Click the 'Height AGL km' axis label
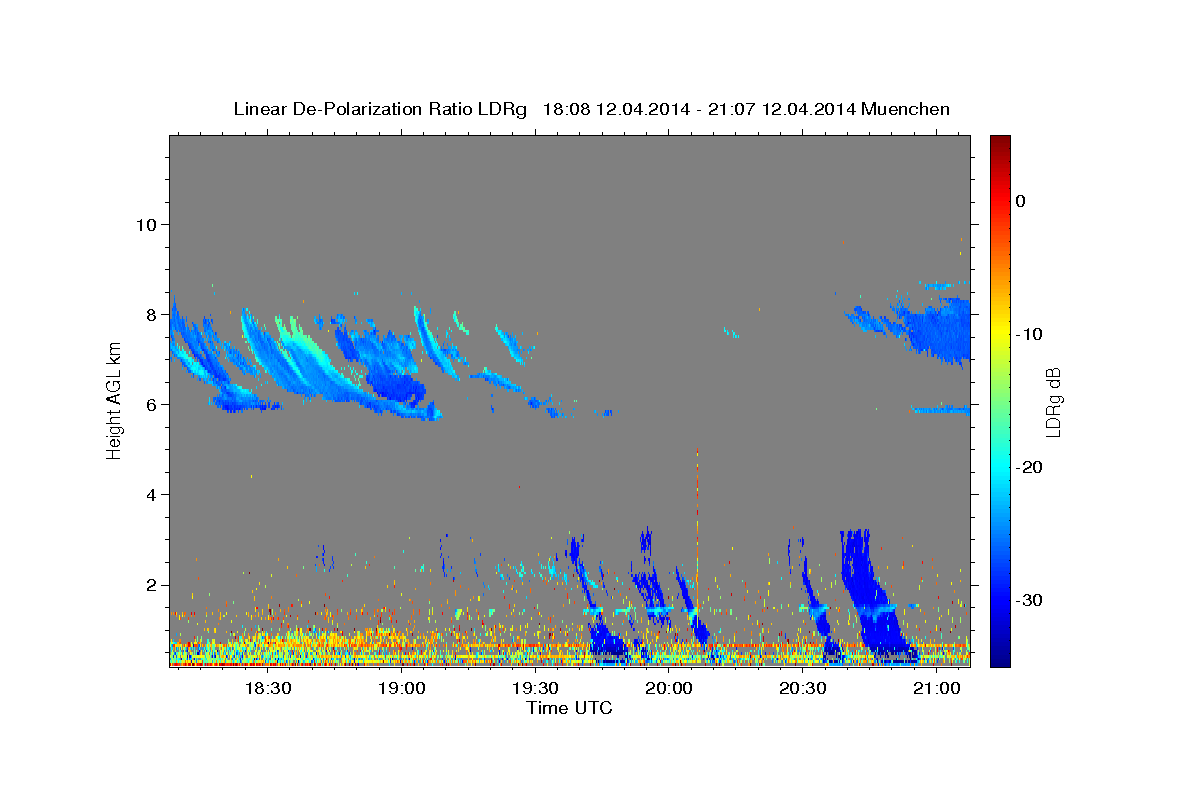1200x800 pixels. coord(115,400)
